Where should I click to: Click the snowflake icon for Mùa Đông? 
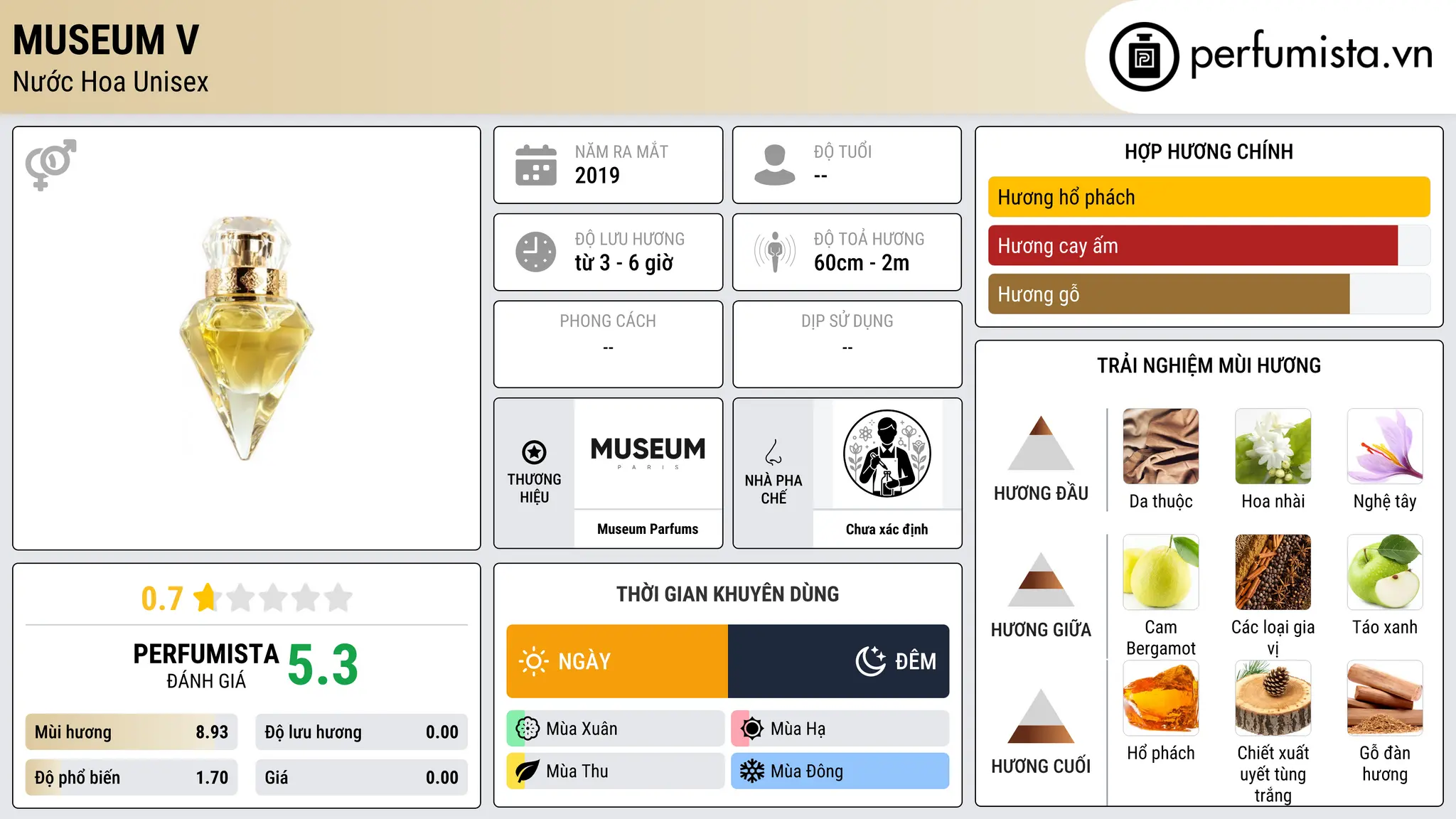(751, 771)
